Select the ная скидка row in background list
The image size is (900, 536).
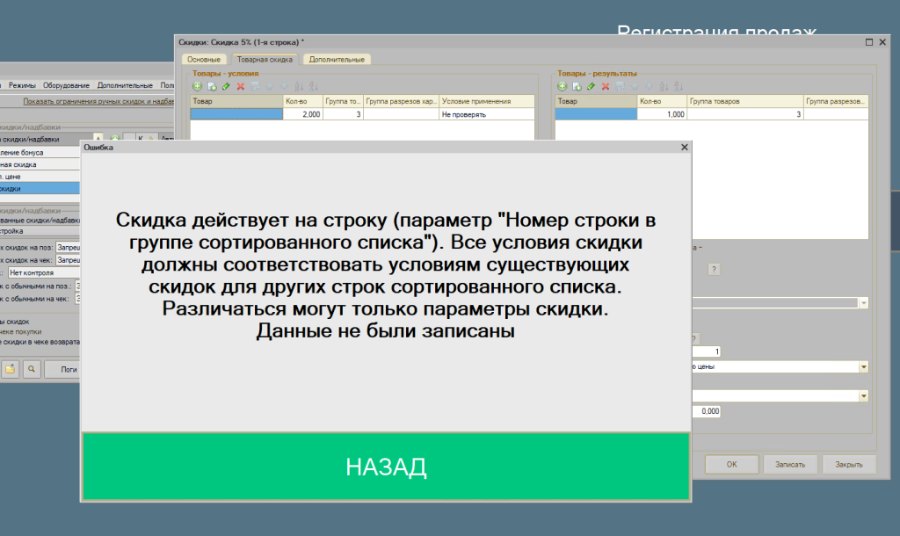pos(40,165)
